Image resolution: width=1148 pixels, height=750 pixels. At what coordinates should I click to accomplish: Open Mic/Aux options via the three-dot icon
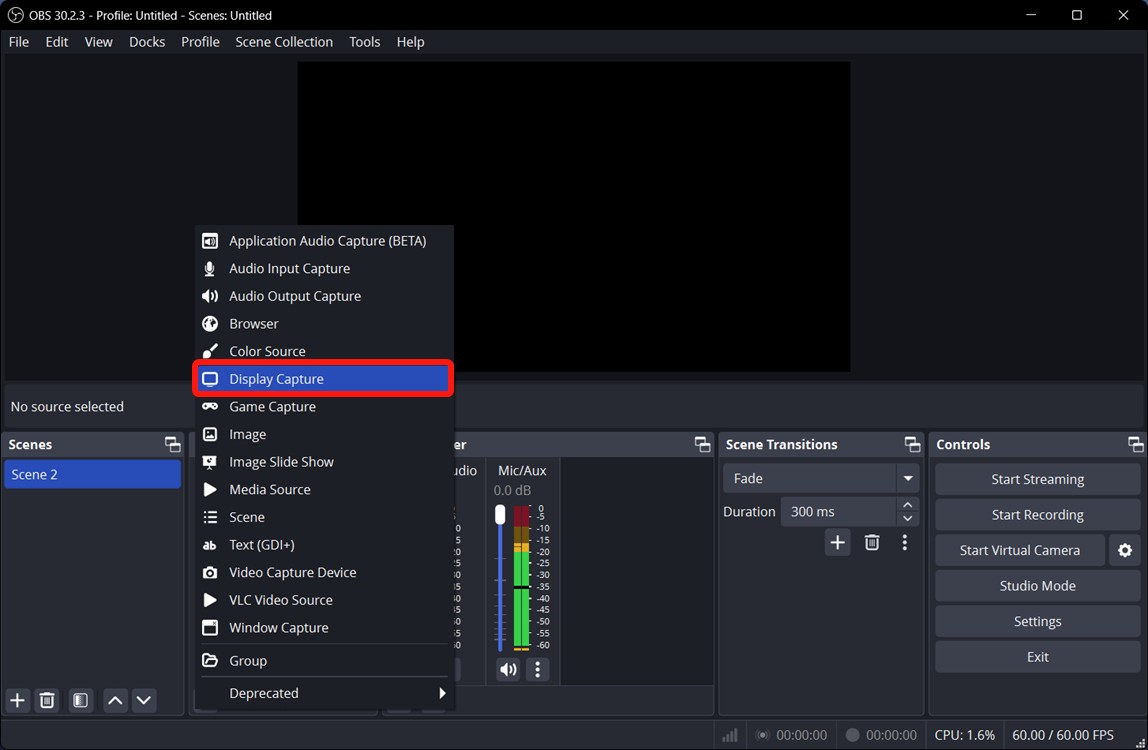538,669
